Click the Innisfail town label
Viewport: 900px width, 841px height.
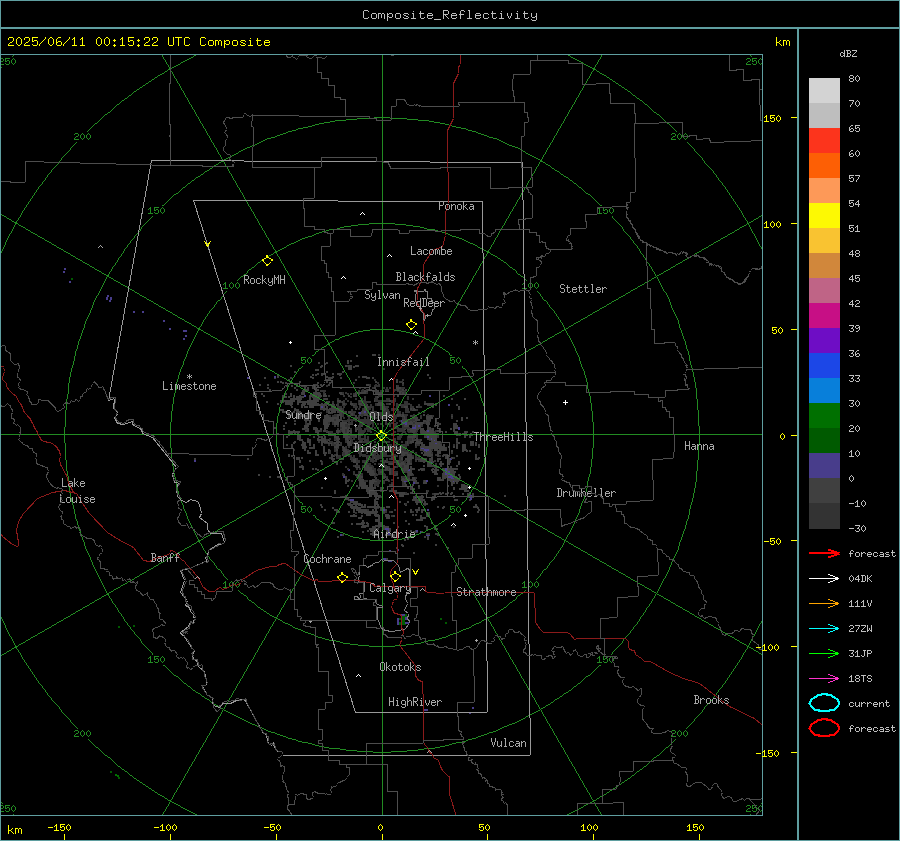click(x=403, y=362)
